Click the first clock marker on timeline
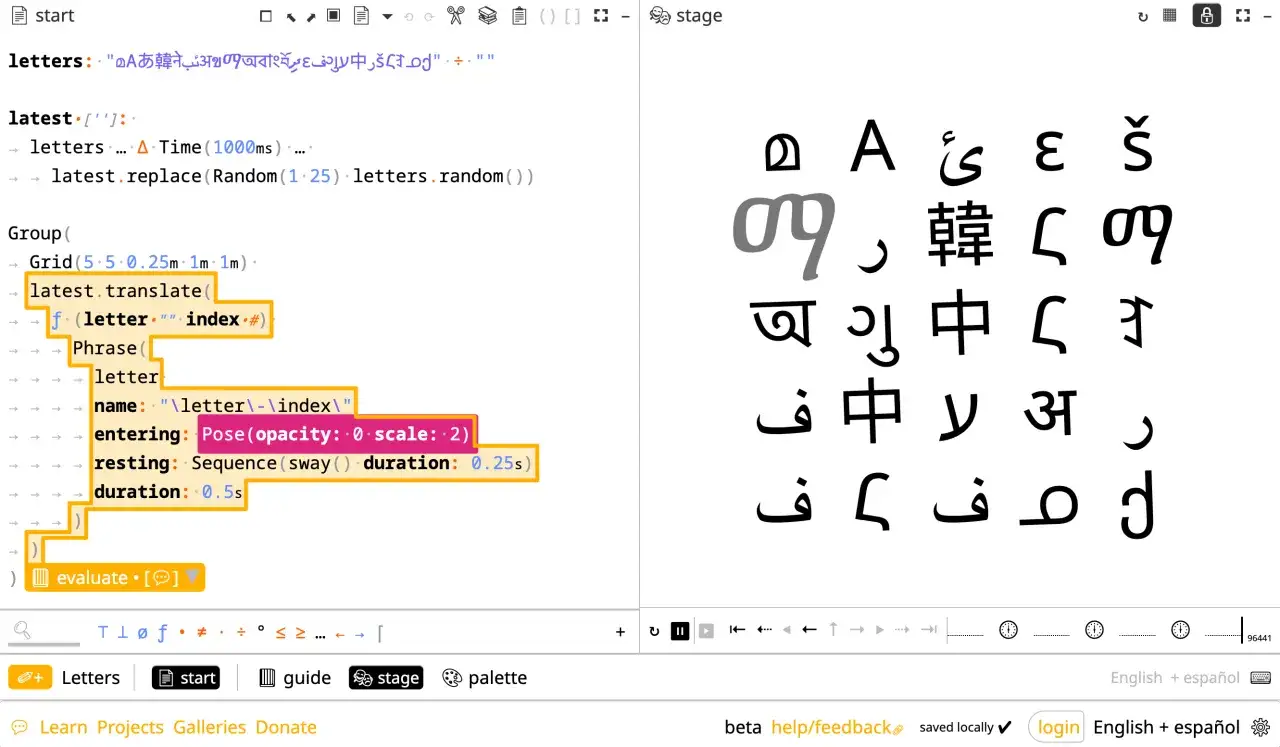 coord(1008,630)
